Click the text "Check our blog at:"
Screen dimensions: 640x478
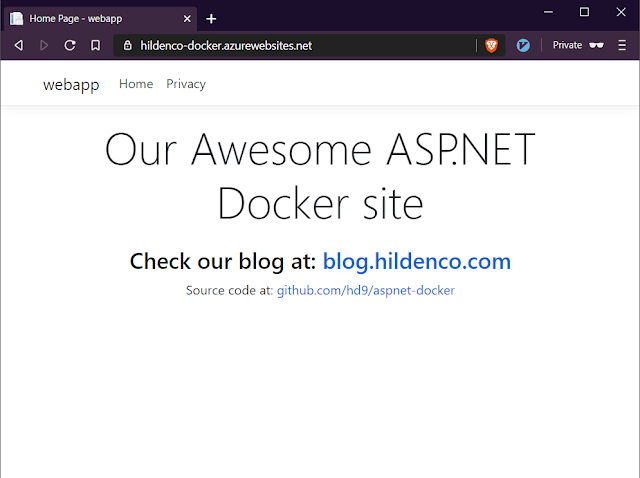point(223,261)
